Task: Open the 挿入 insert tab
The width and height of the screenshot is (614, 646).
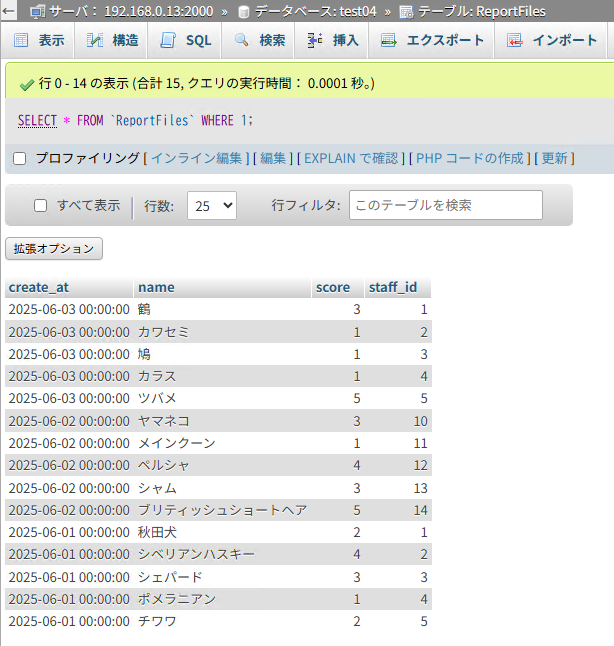Action: (x=332, y=40)
